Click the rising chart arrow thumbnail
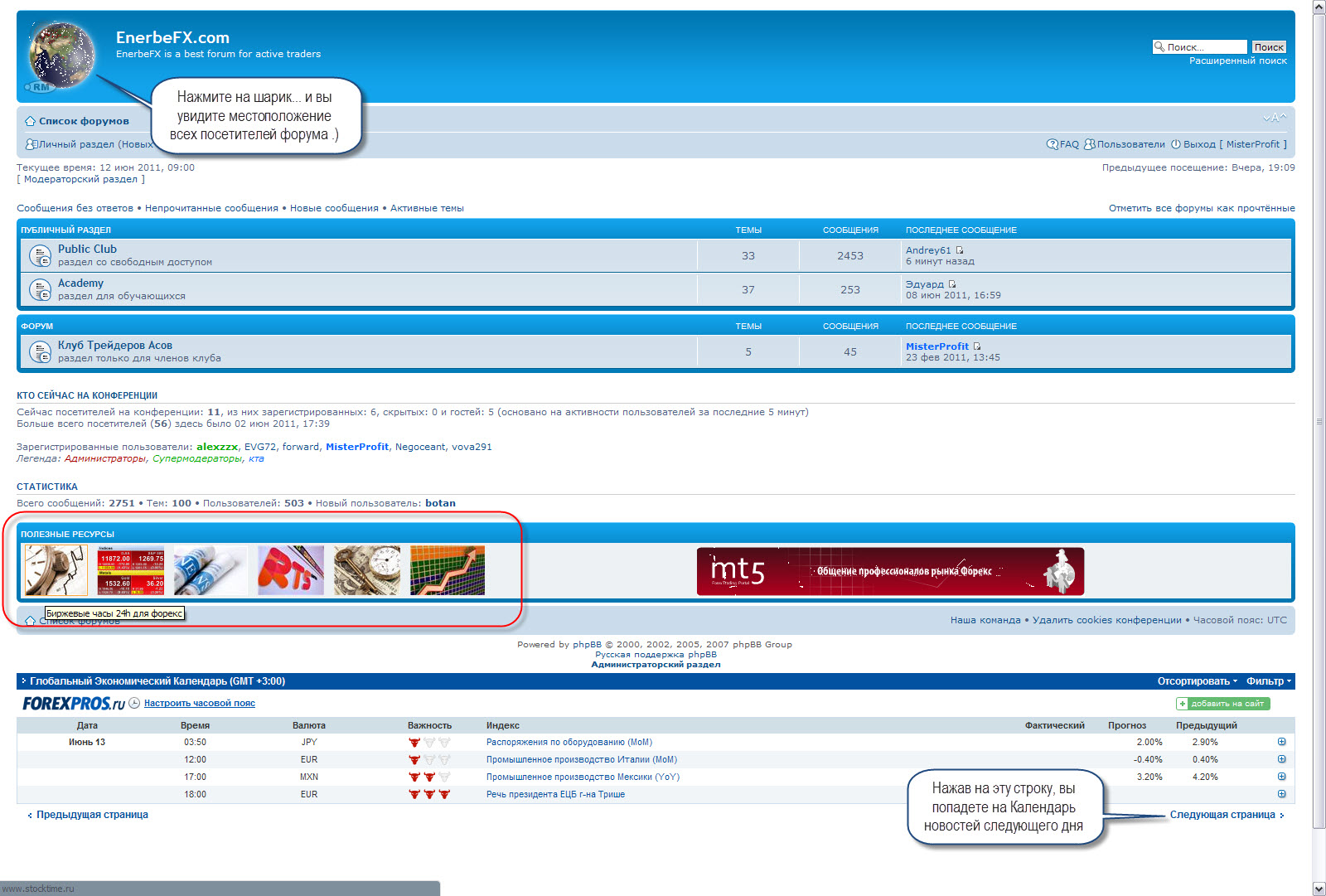The height and width of the screenshot is (896, 1326). point(448,570)
